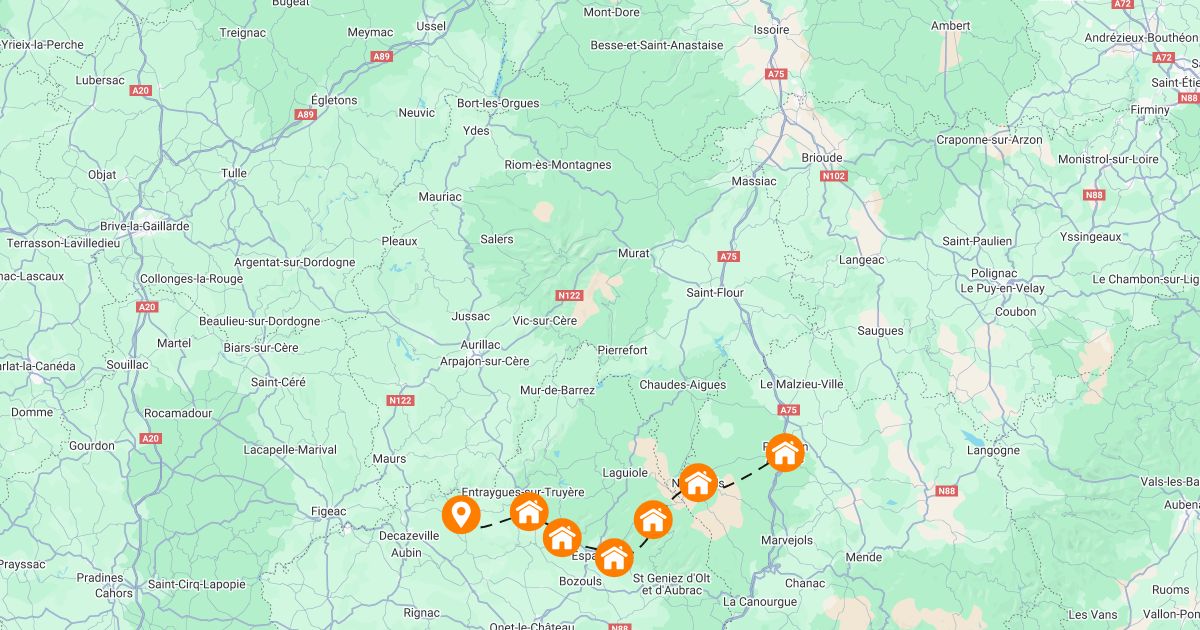Select the Laguiole place label

627,472
